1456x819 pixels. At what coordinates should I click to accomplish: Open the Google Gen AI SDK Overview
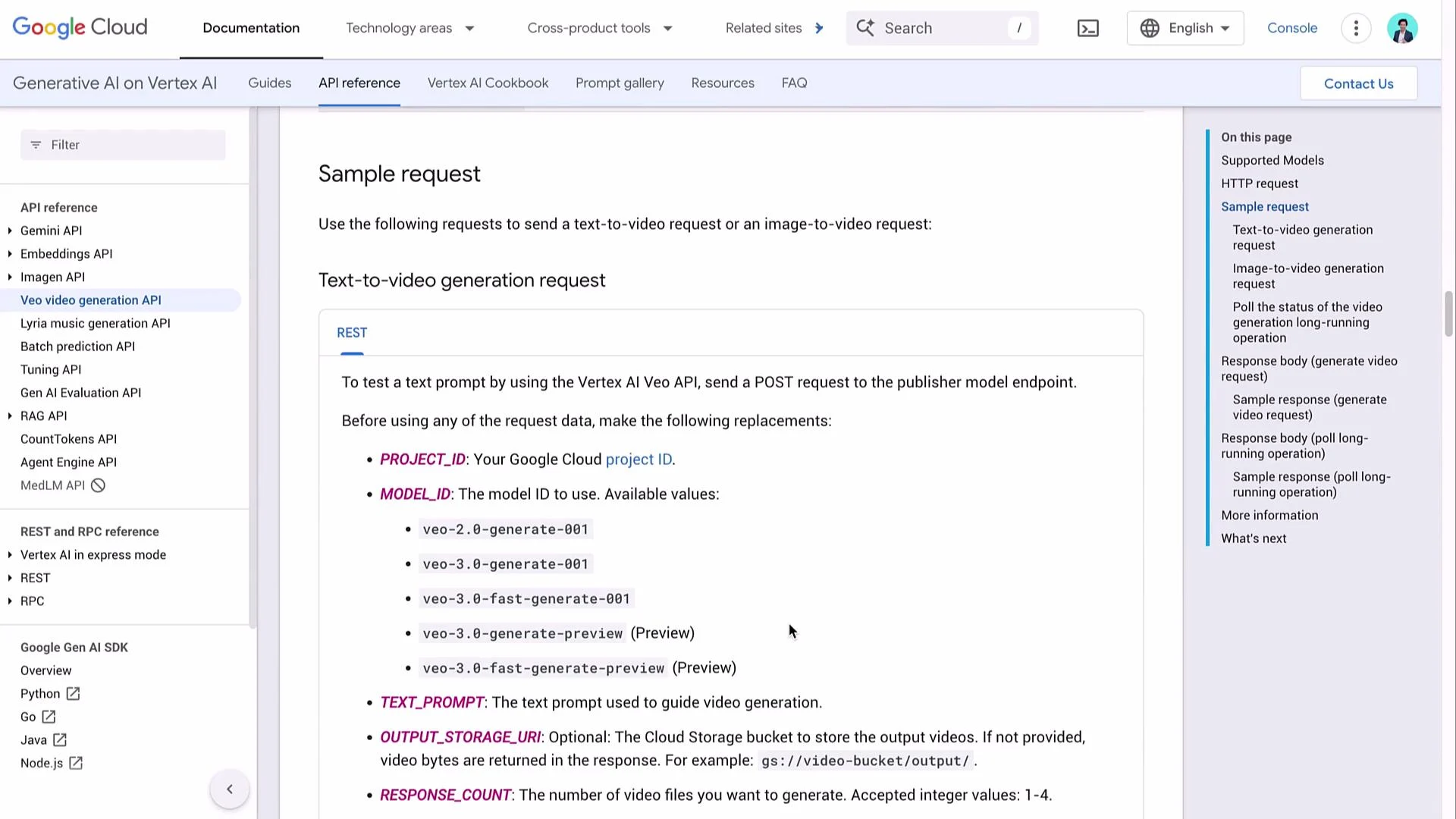(x=45, y=671)
